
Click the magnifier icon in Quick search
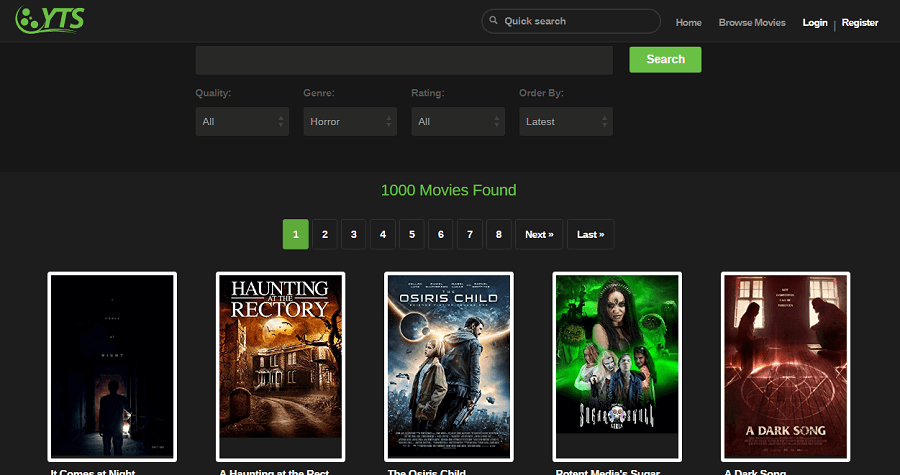(493, 21)
